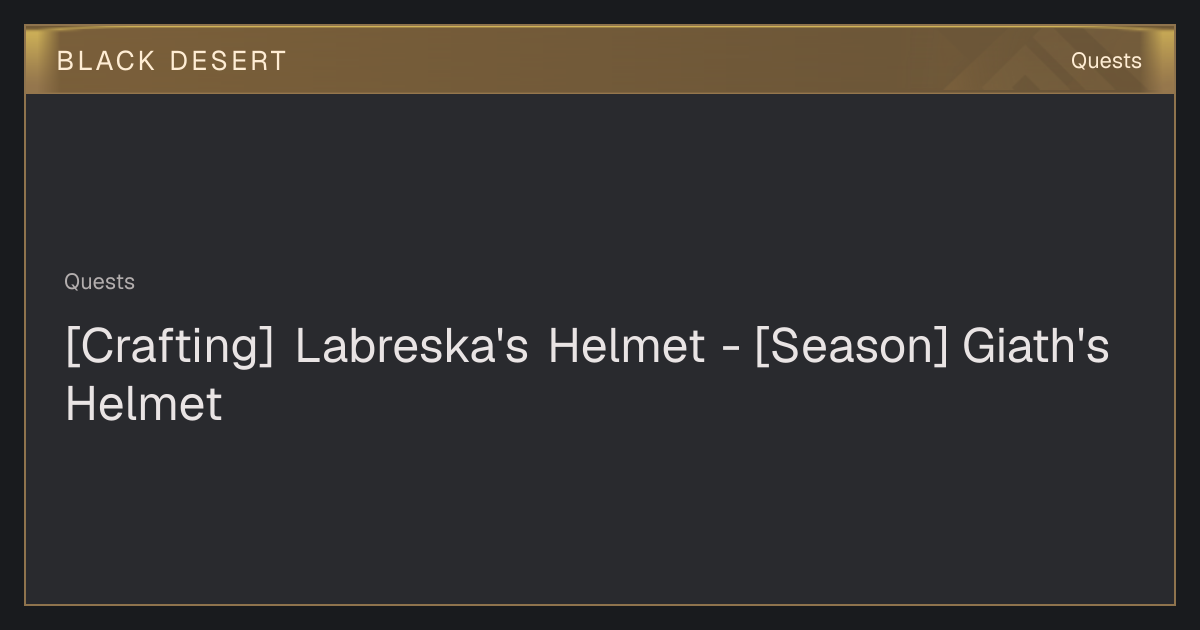Click the word Giath's in the heading
Viewport: 1200px width, 630px height.
pos(1036,347)
